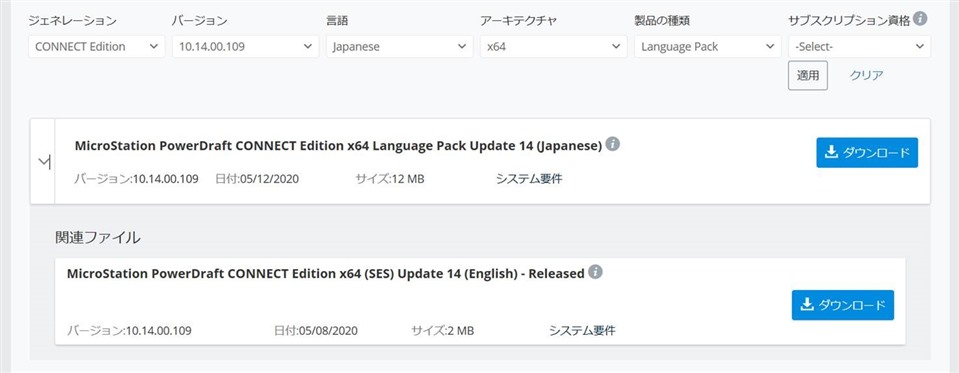Click info icon next to SES Update 14 (English)

tap(596, 272)
